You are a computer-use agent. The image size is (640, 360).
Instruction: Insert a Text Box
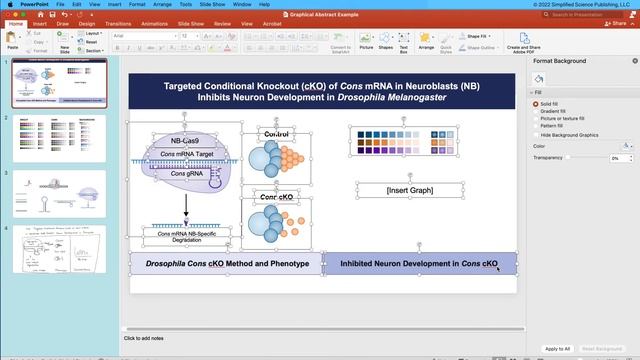click(x=404, y=42)
